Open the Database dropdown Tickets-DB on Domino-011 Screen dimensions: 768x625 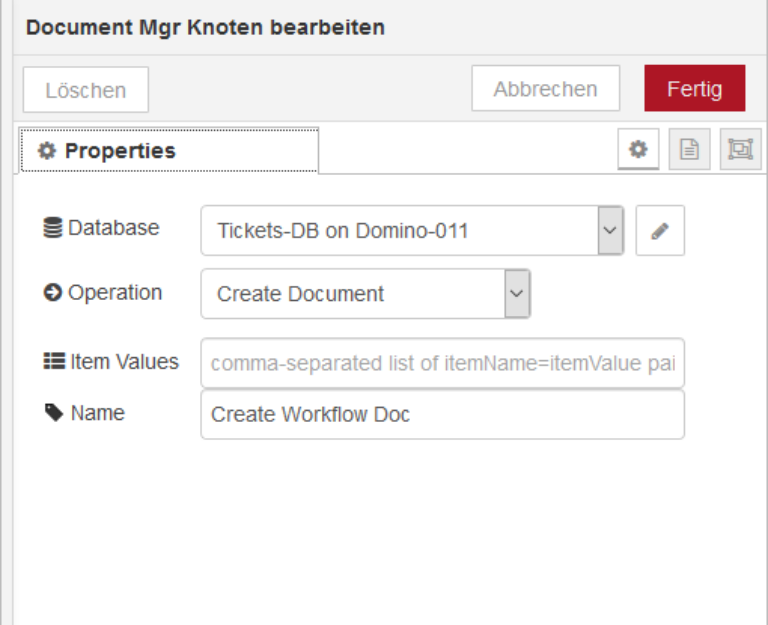(412, 230)
